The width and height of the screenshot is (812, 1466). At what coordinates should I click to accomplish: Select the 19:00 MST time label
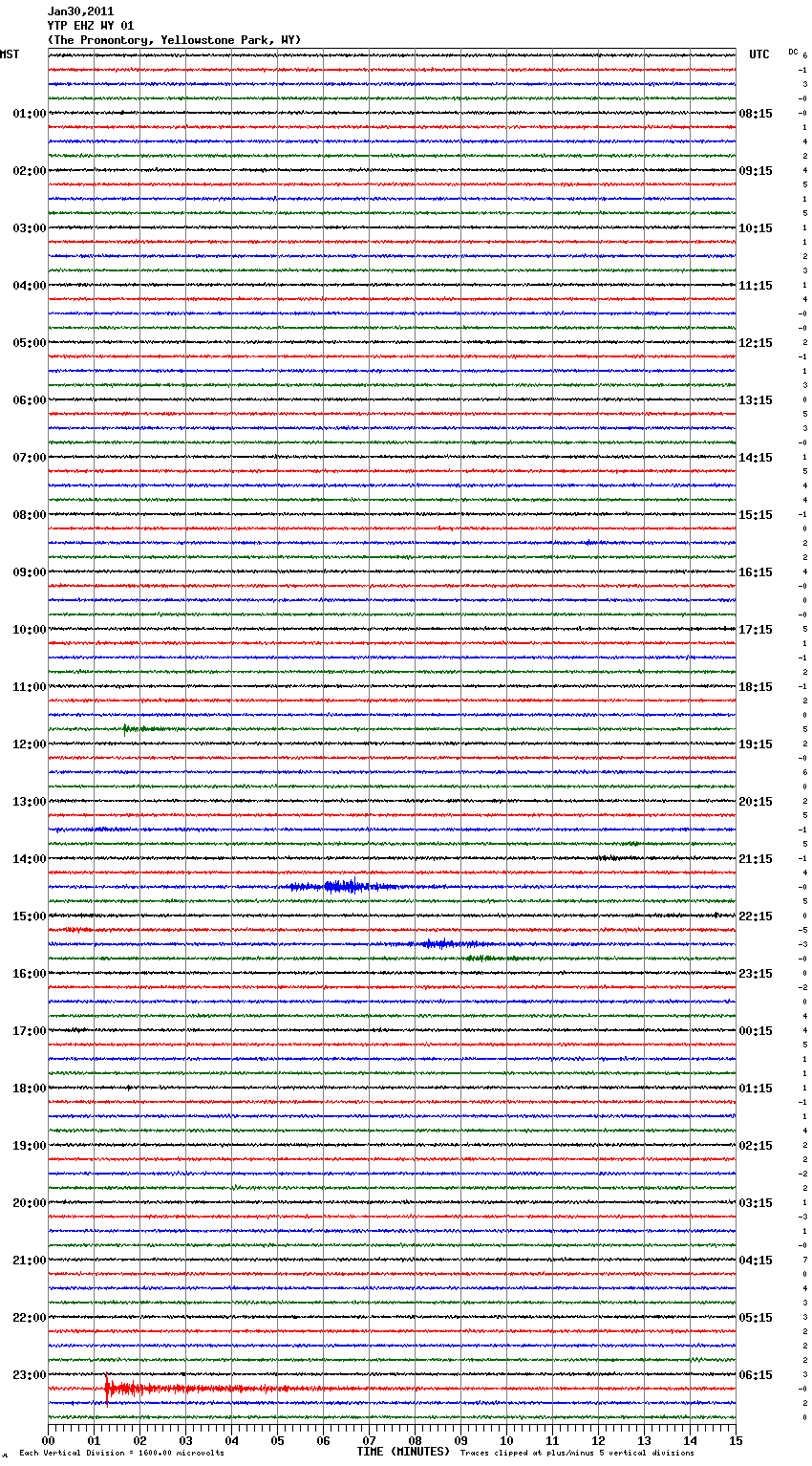29,1146
